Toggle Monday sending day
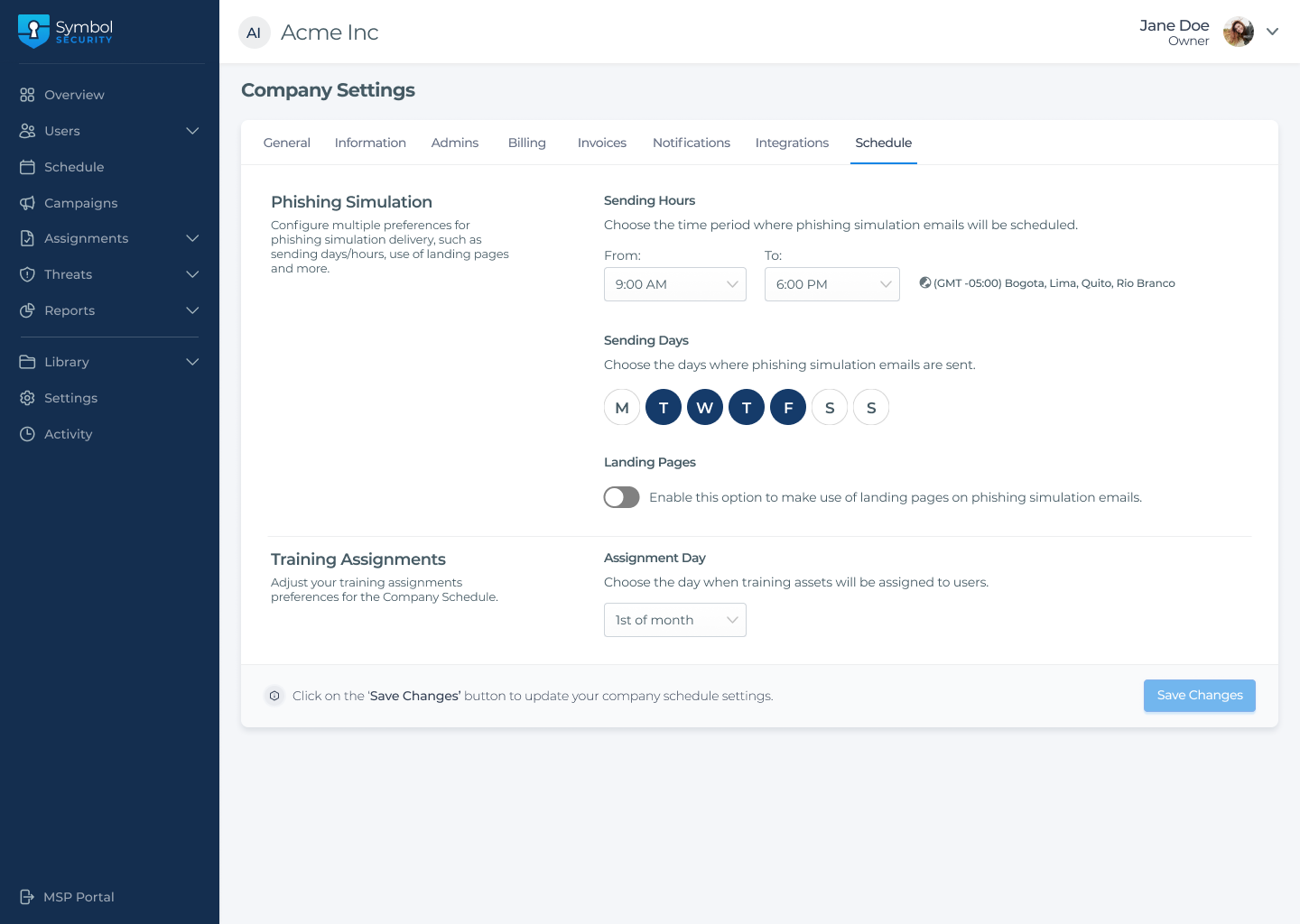The height and width of the screenshot is (924, 1300). pos(622,407)
